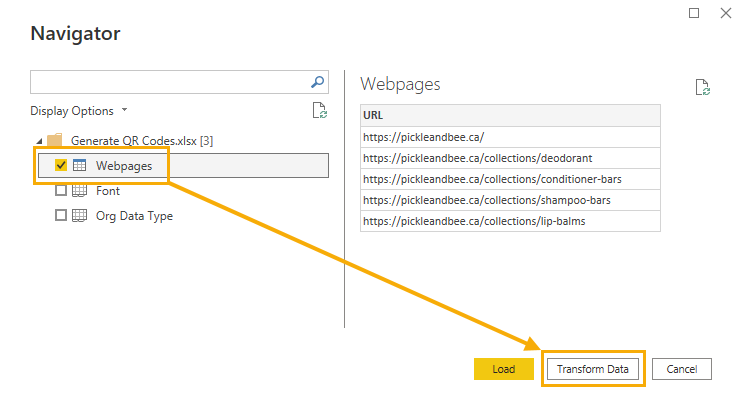742x398 pixels.
Task: Select the lip-balms URL row
Action: [510, 221]
